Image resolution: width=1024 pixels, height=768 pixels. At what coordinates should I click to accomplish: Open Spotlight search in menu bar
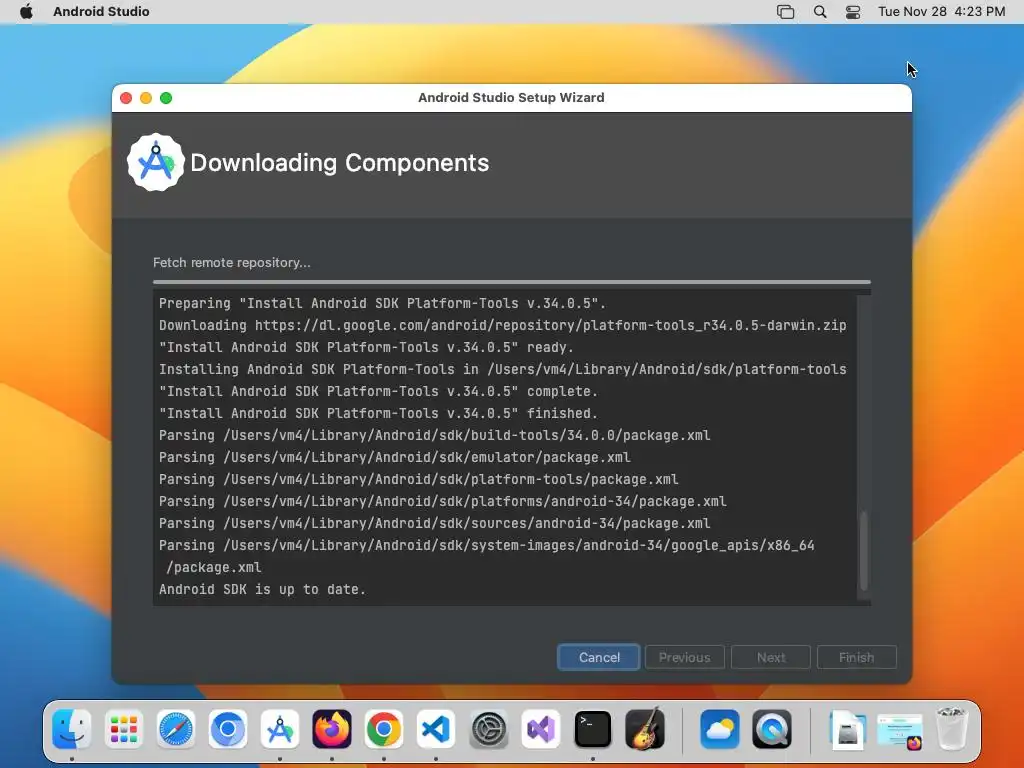point(820,12)
